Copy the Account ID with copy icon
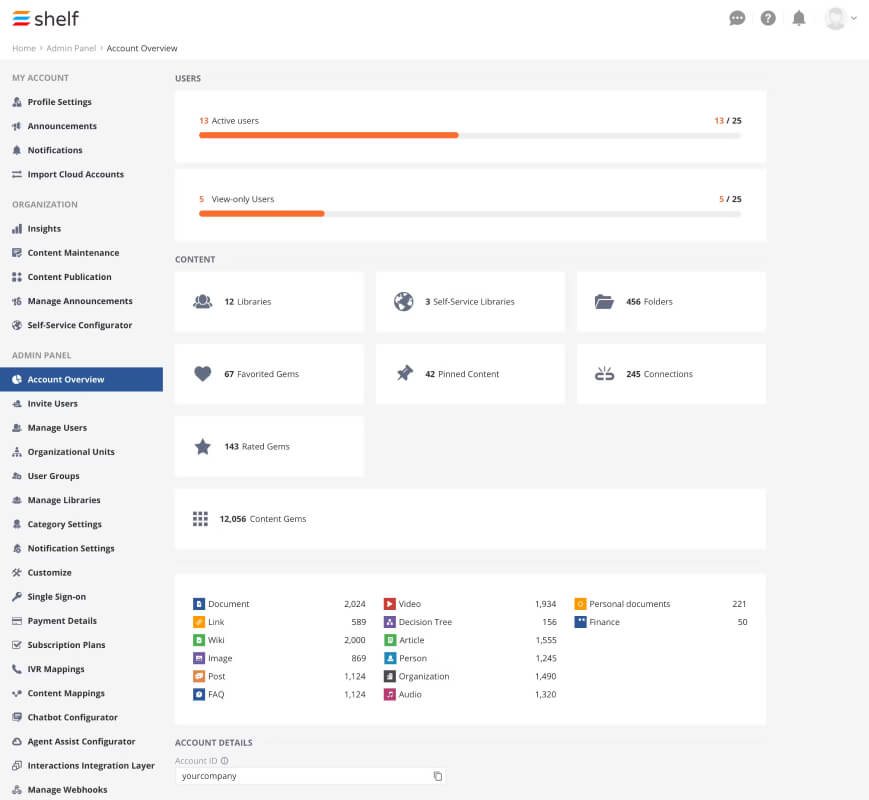869x800 pixels. tap(437, 776)
